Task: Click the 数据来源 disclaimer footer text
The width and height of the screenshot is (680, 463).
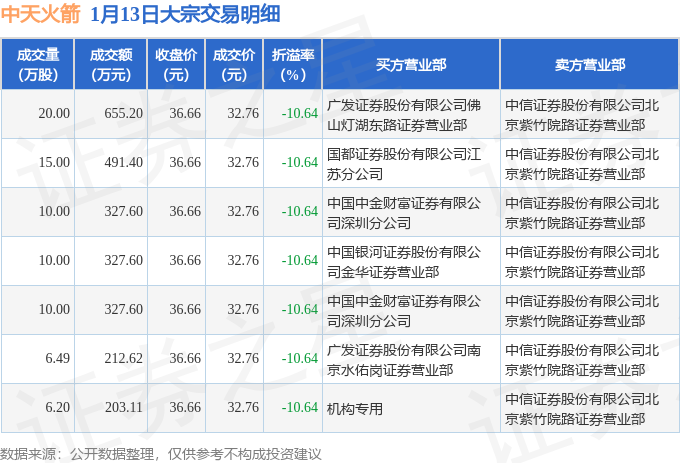Action: tap(161, 454)
